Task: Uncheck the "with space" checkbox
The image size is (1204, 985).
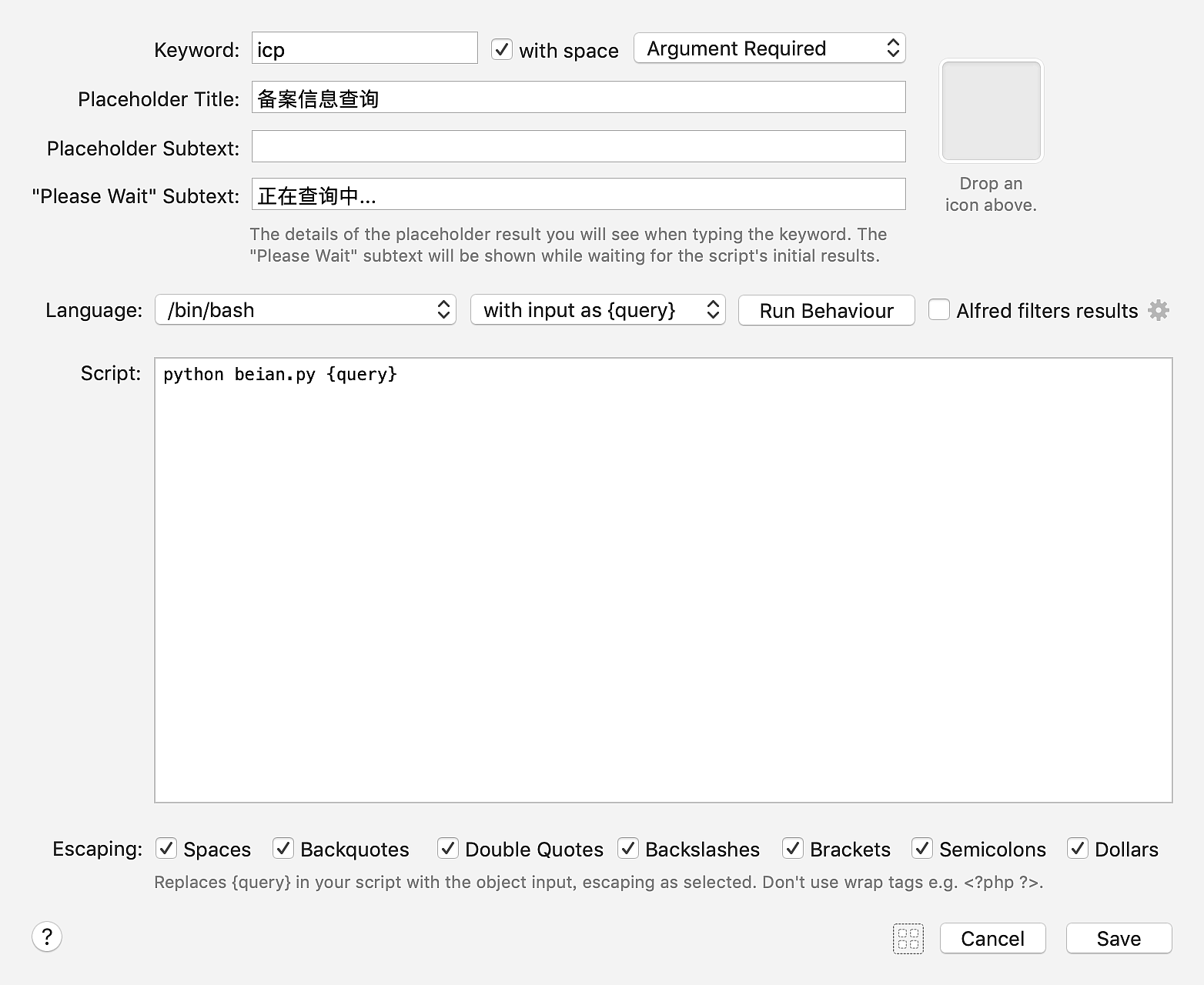Action: pos(502,49)
